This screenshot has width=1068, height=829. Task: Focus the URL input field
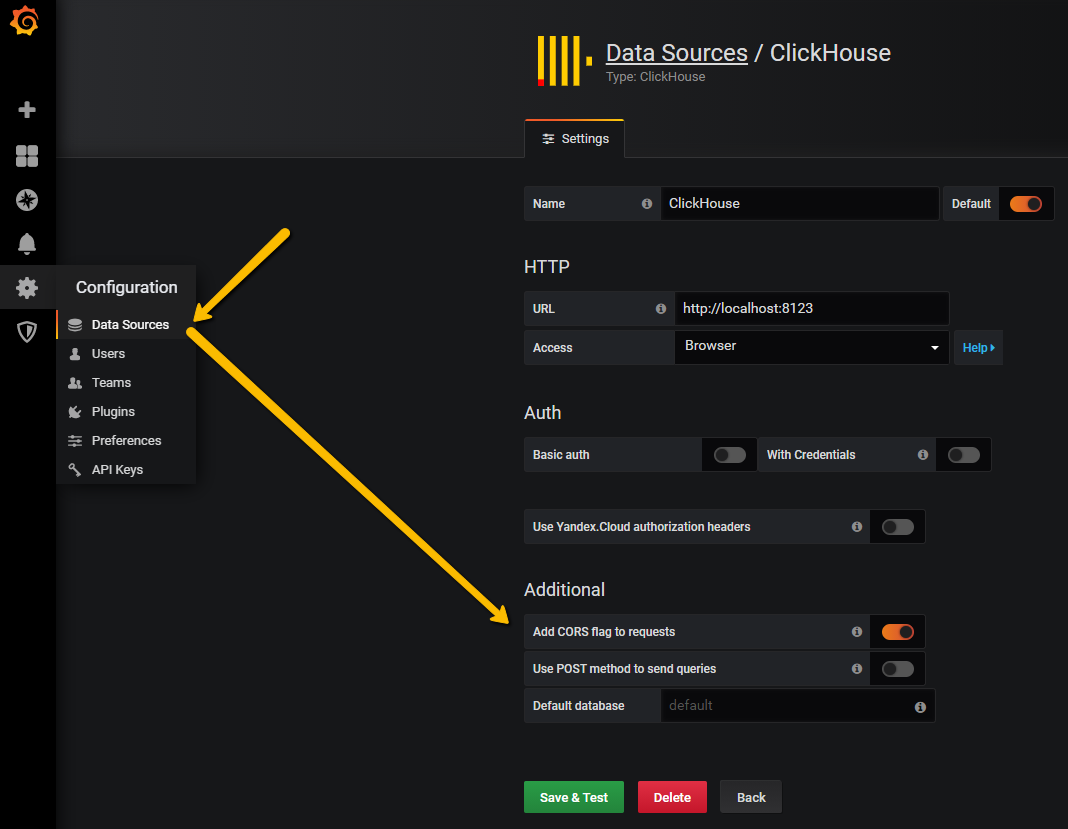coord(811,309)
